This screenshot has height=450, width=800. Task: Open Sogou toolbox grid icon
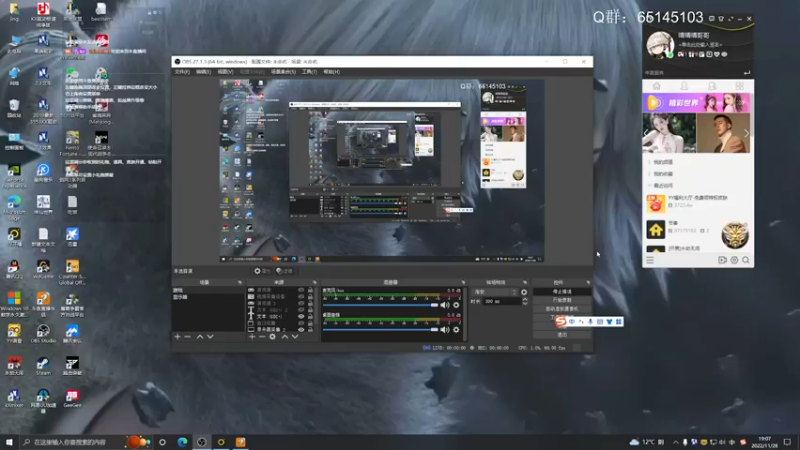click(618, 321)
